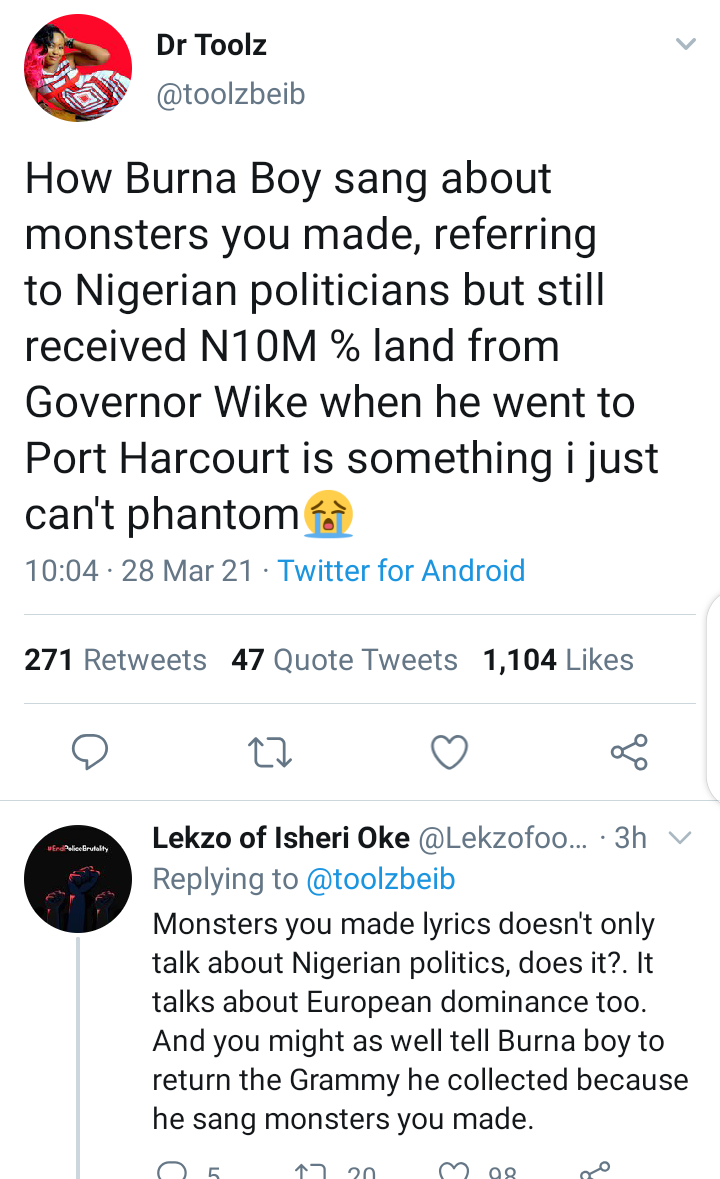
Task: Reply to Dr Toolz's main tweet
Action: point(91,752)
